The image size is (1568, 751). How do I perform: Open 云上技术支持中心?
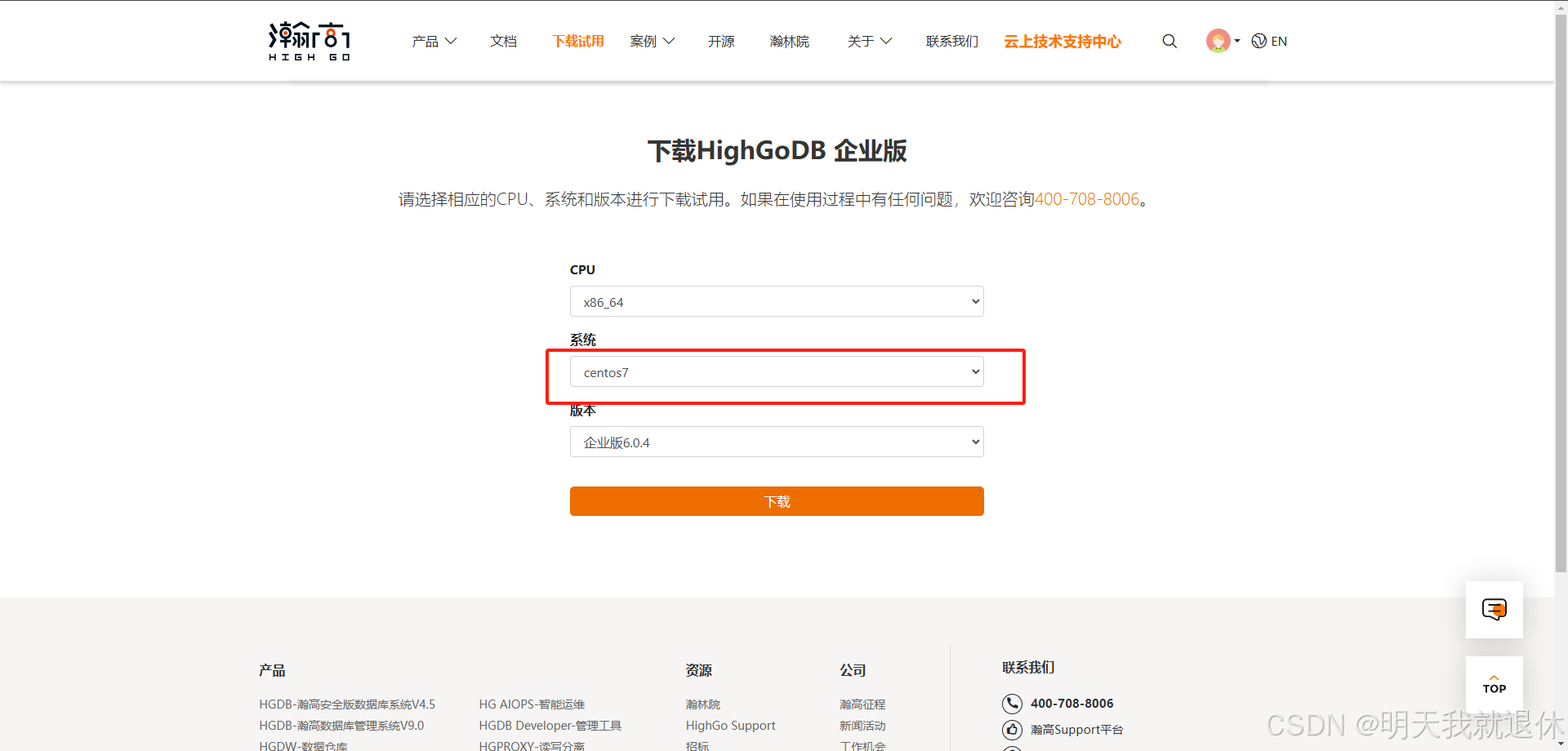(1062, 41)
